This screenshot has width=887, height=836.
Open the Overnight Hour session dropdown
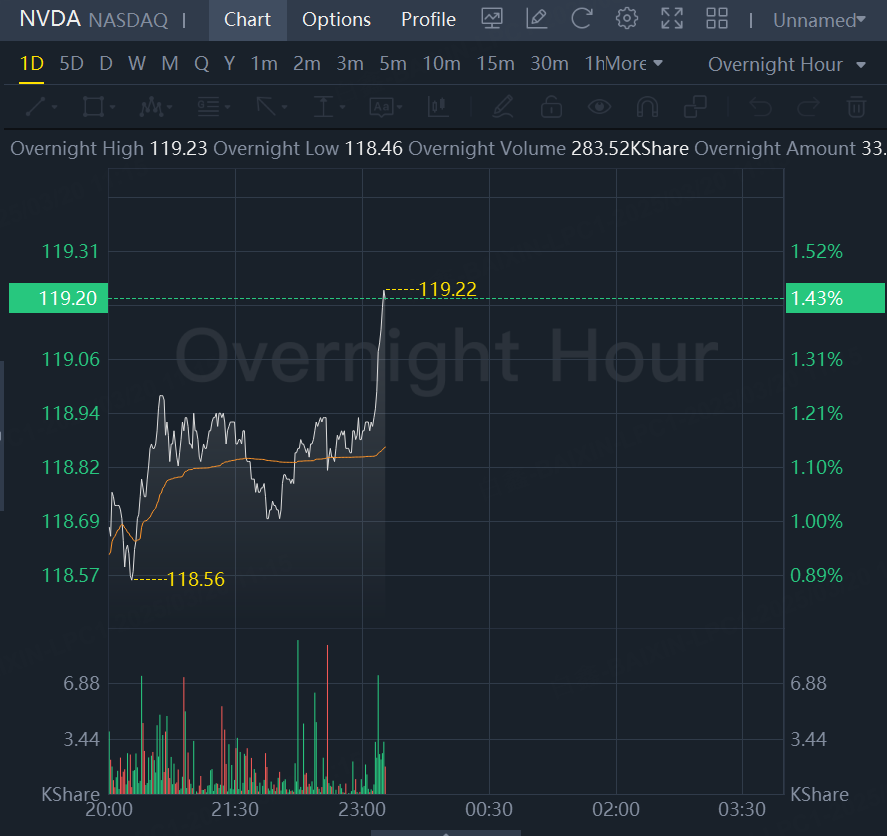click(787, 64)
